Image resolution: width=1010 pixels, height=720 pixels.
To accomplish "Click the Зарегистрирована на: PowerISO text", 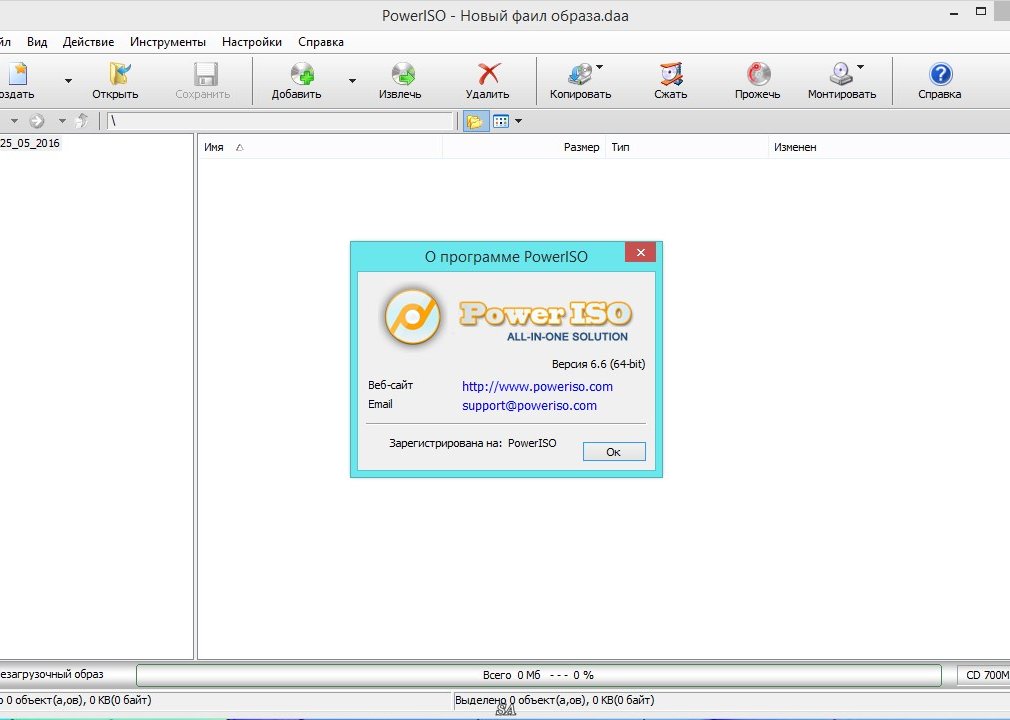I will [x=473, y=443].
